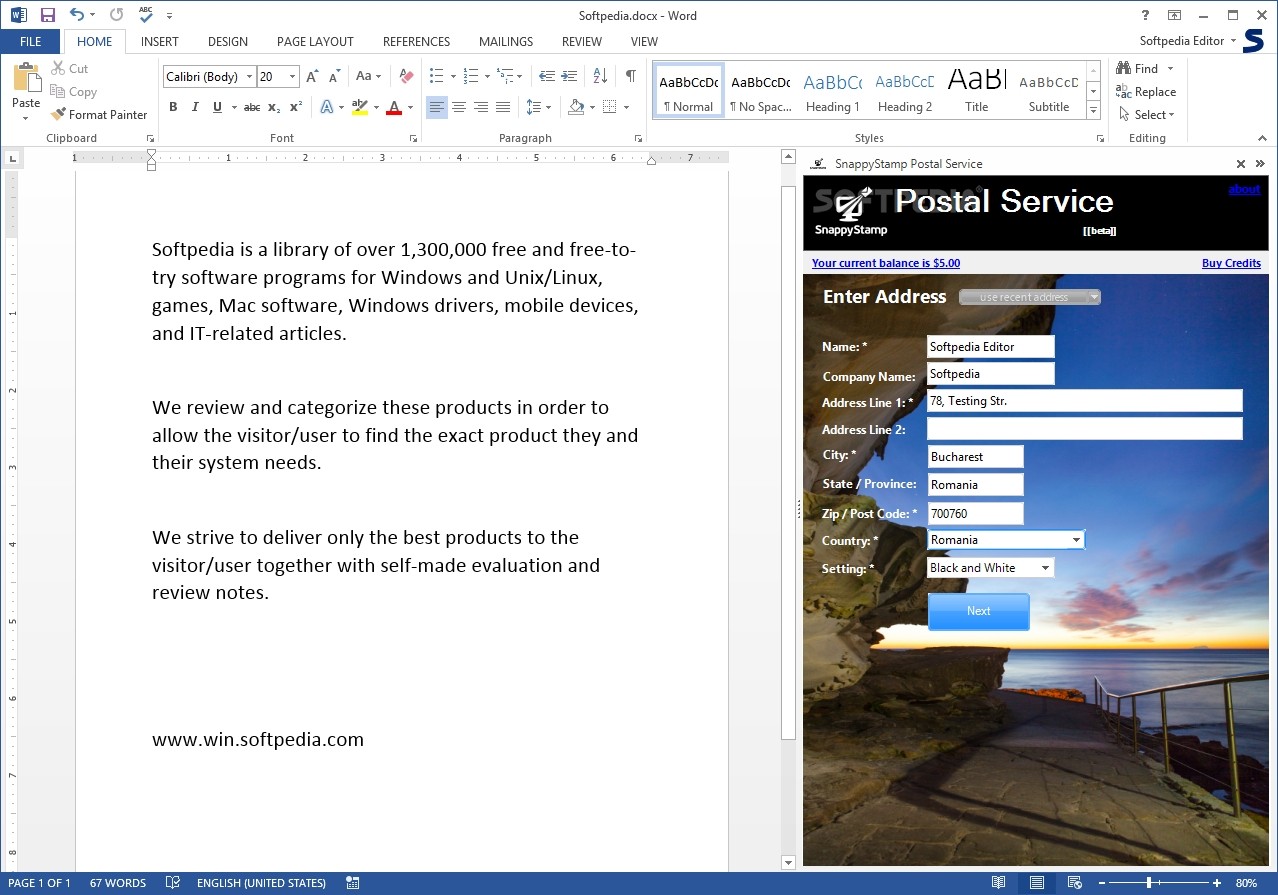Expand the bullets list dropdown arrow
The height and width of the screenshot is (895, 1278).
453,77
